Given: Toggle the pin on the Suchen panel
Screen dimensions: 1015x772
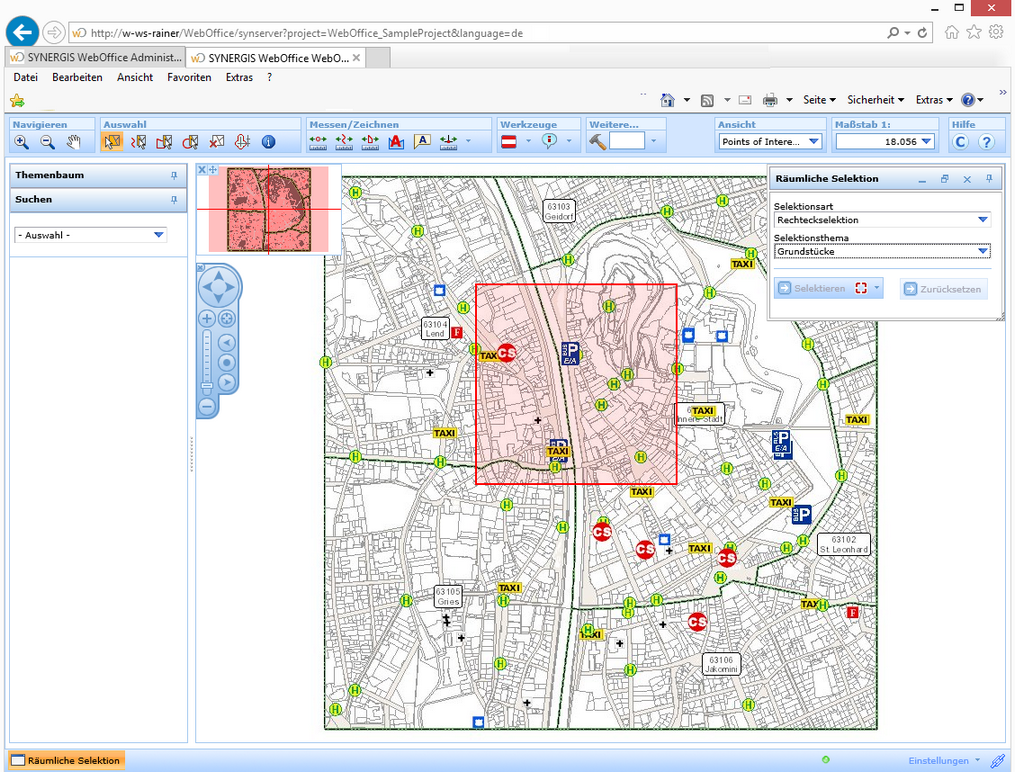Looking at the screenshot, I should 174,200.
